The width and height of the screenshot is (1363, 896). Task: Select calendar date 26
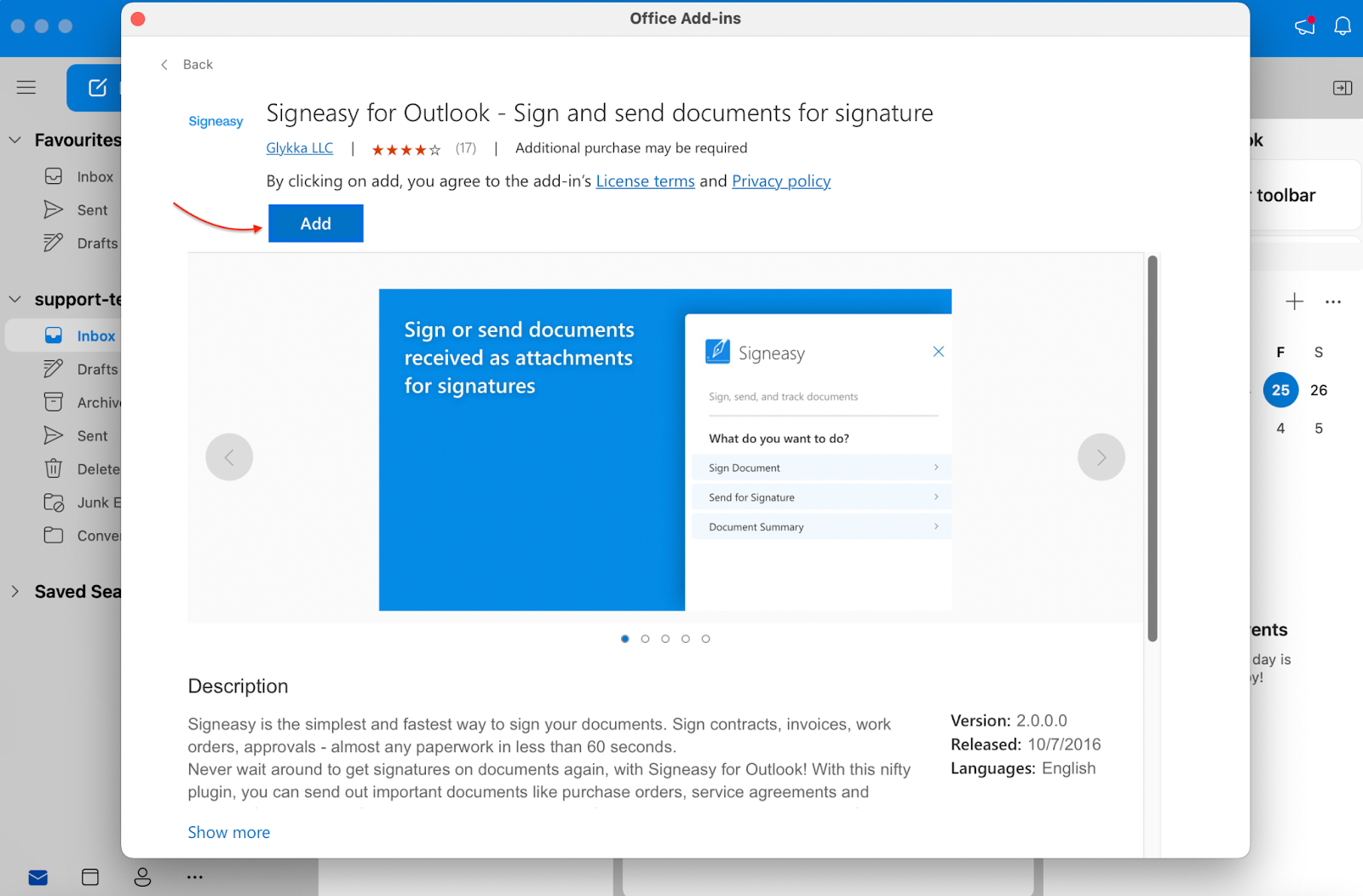[1319, 390]
